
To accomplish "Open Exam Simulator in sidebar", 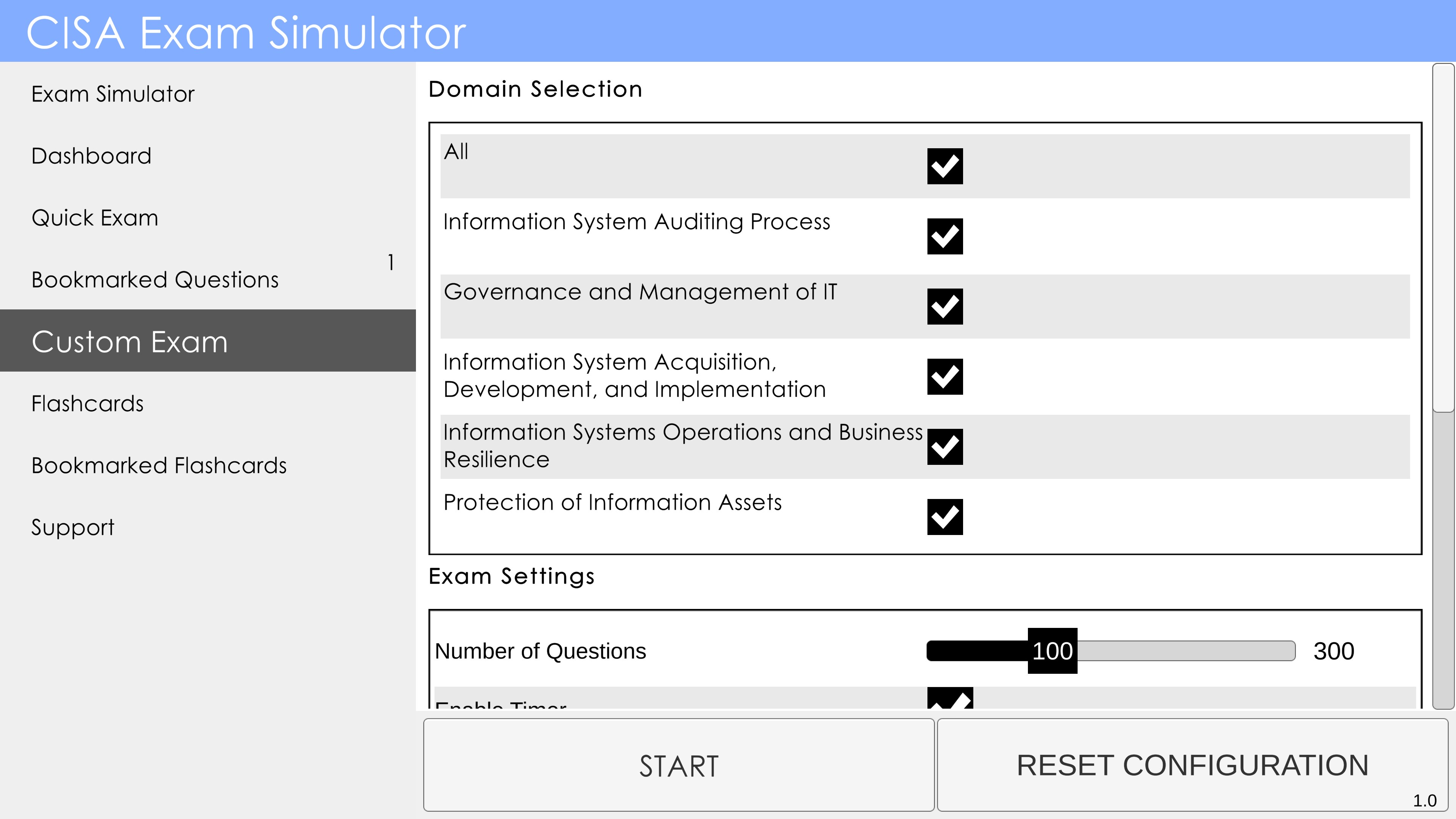I will [113, 94].
